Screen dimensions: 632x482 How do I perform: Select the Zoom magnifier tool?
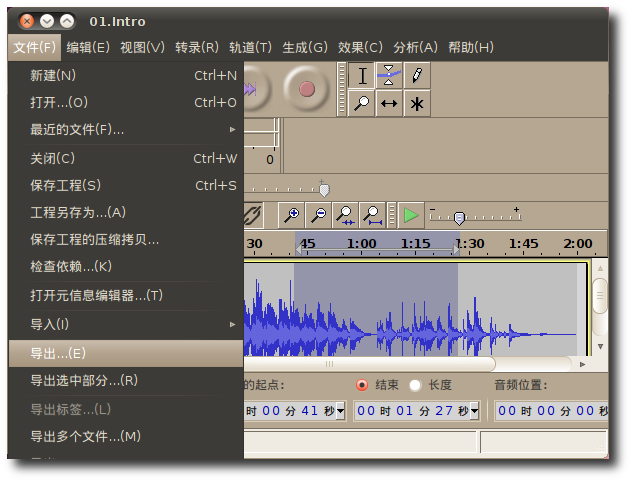click(362, 104)
